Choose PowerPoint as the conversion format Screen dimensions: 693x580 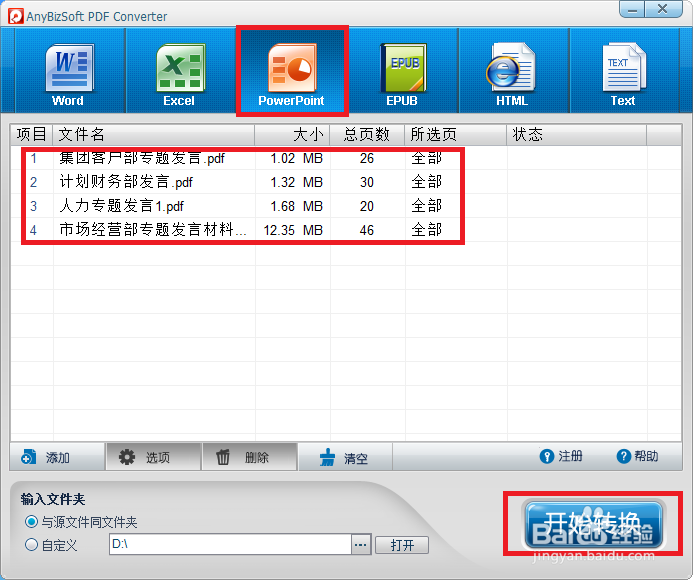292,71
